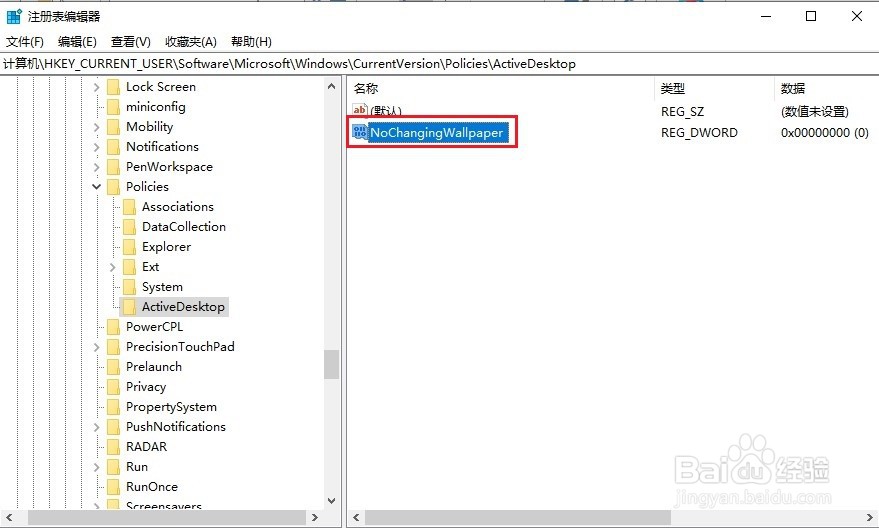The width and height of the screenshot is (879, 528).
Task: Click the values pane scroll right arrow
Action: tap(869, 517)
